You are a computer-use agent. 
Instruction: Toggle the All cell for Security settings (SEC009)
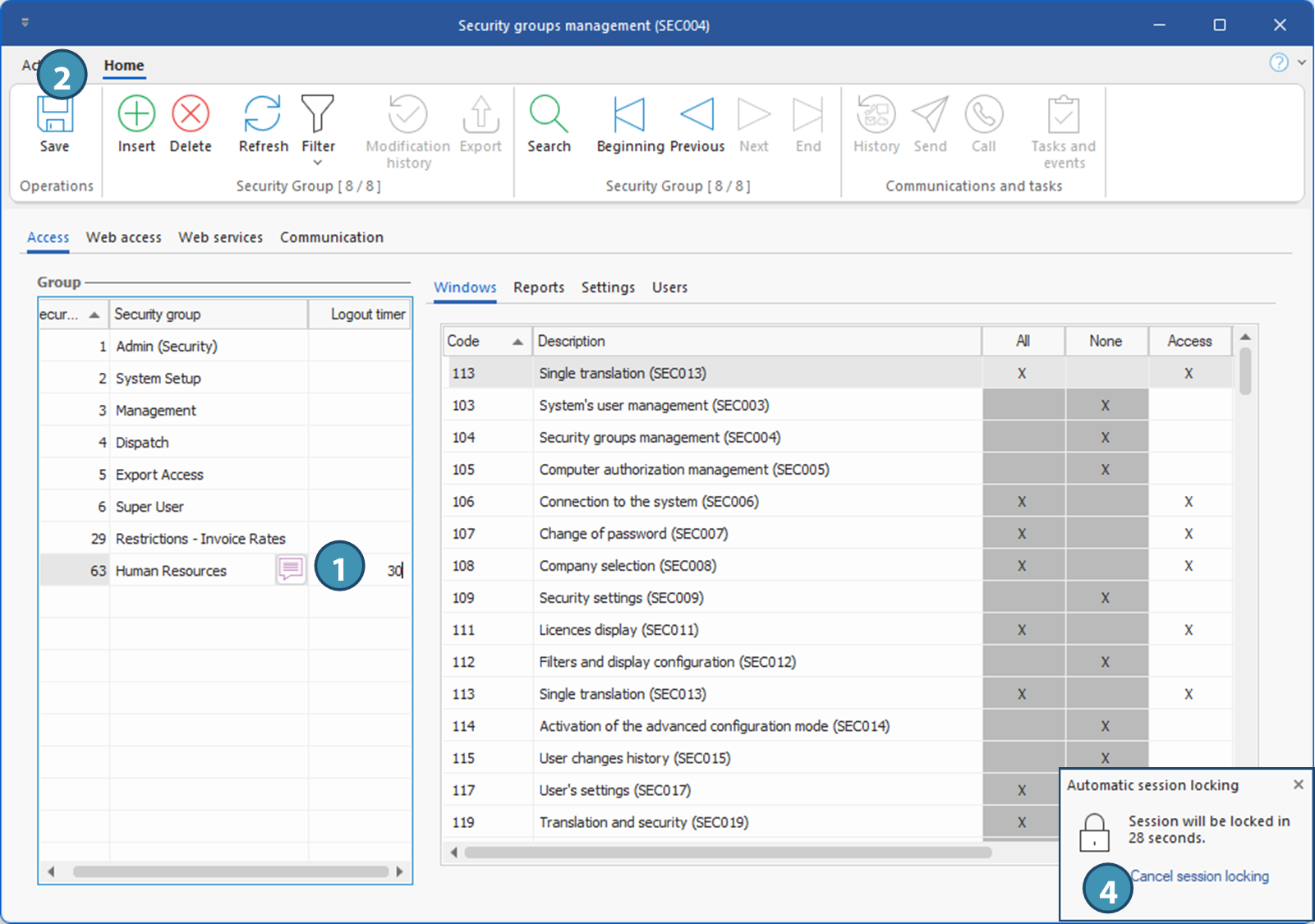click(x=1023, y=598)
